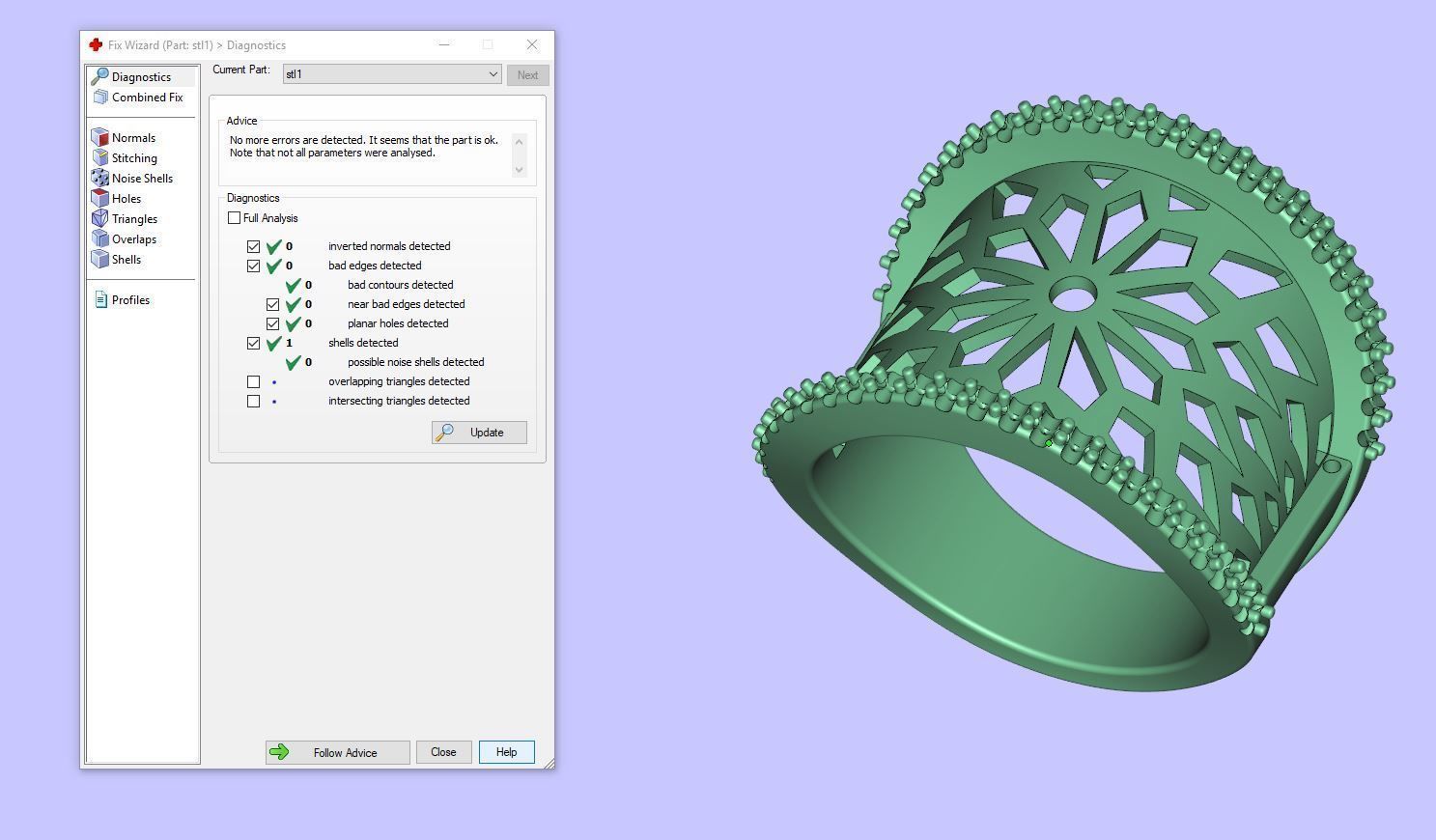The width and height of the screenshot is (1436, 840).
Task: Click the Holes cube icon
Action: (99, 198)
